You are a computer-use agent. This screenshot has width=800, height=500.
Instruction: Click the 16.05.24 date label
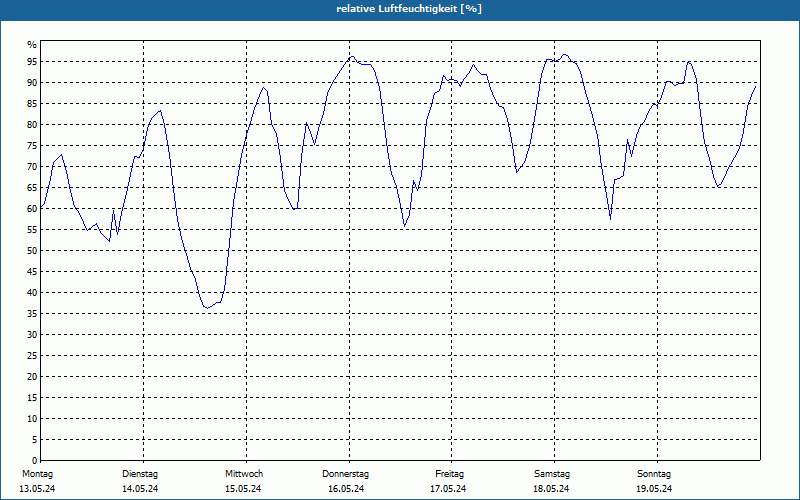pos(346,489)
